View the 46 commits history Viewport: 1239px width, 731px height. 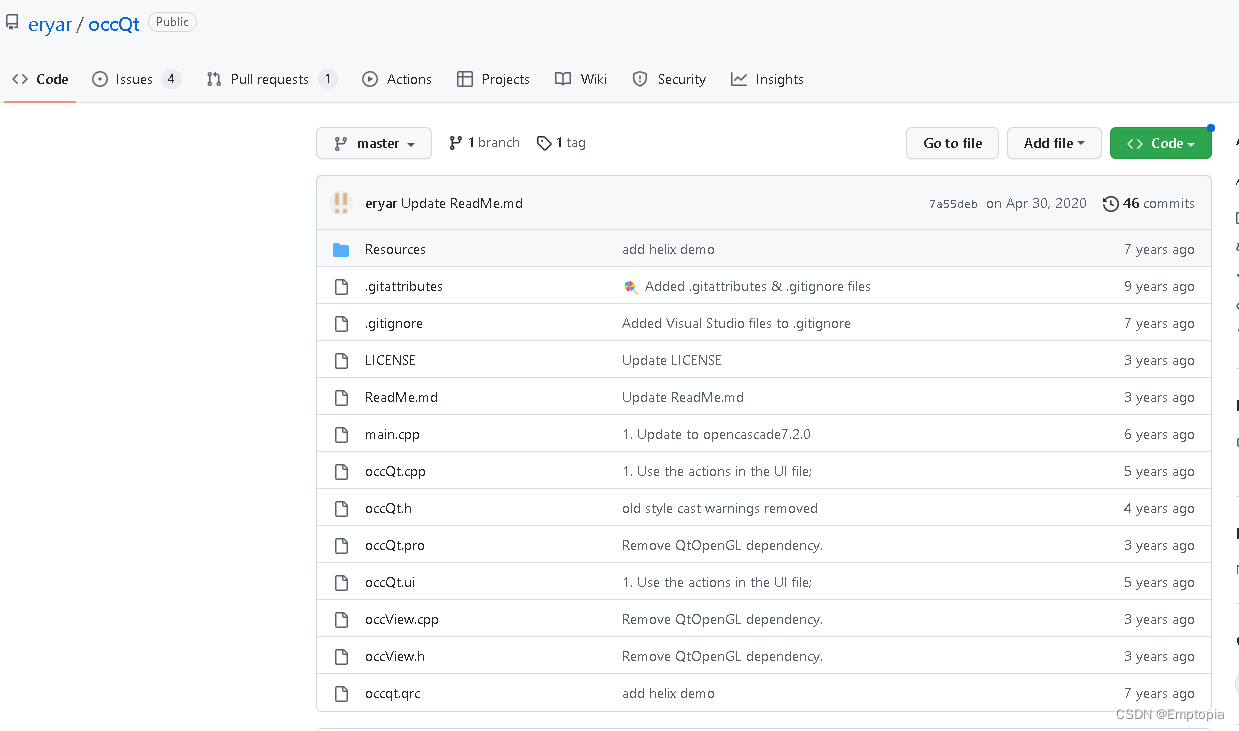[x=1149, y=203]
